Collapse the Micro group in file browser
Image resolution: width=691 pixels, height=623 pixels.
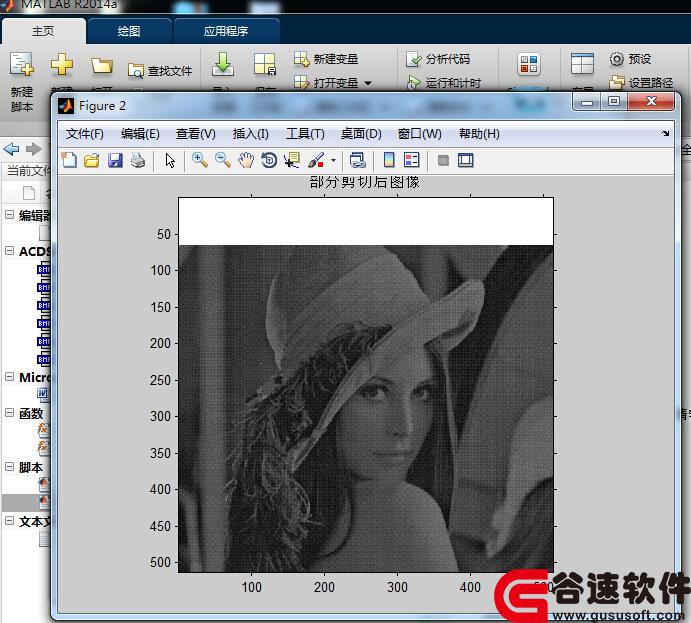coord(9,377)
